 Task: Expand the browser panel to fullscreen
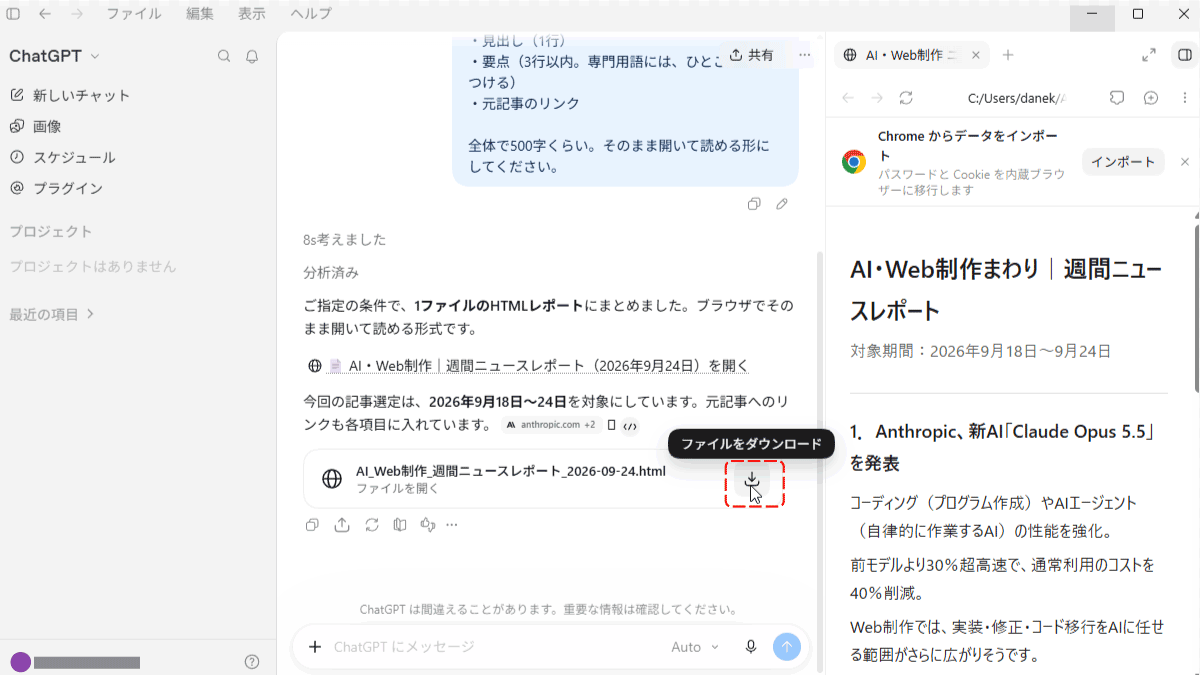tap(1149, 55)
